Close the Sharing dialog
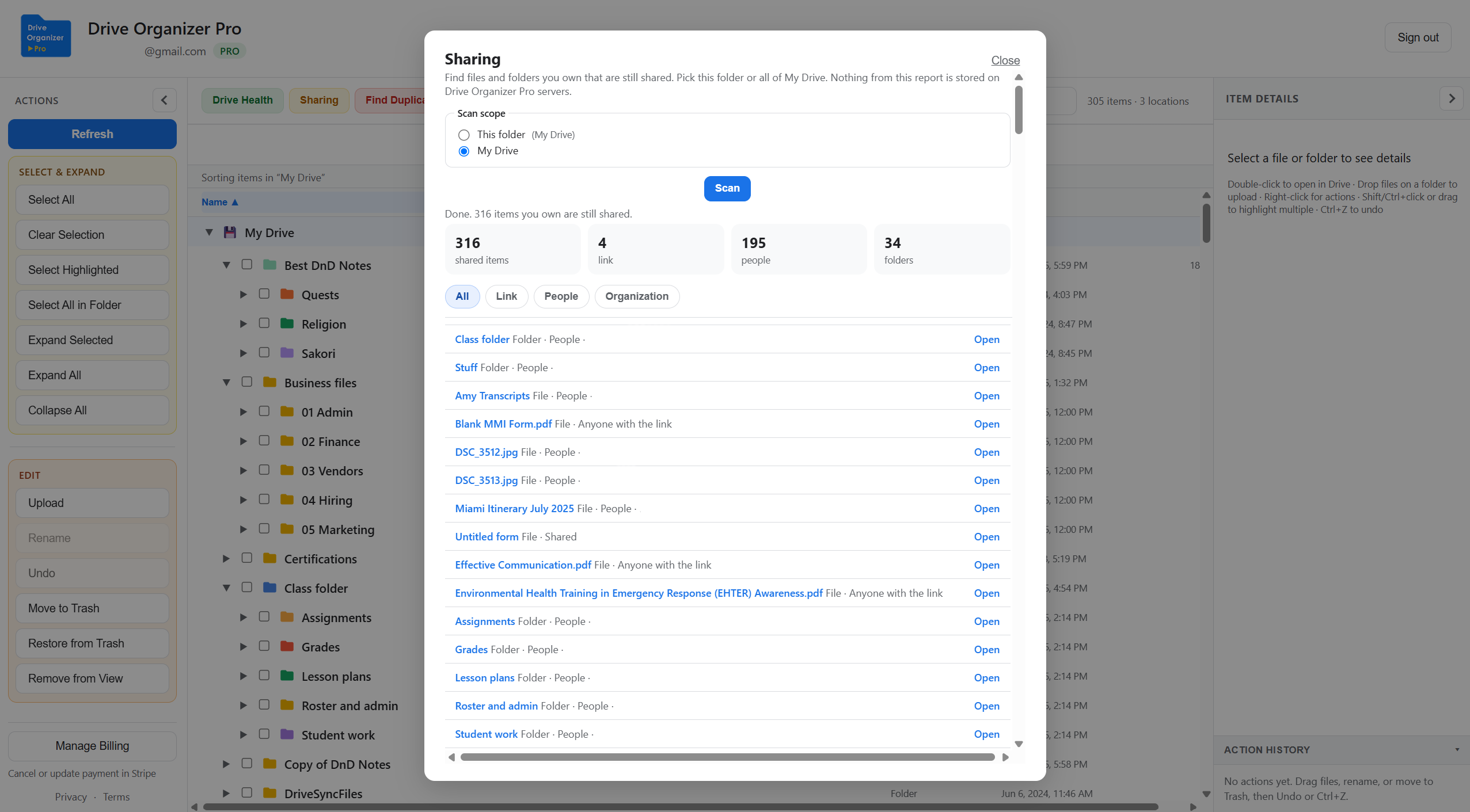The width and height of the screenshot is (1470, 812). (1005, 60)
